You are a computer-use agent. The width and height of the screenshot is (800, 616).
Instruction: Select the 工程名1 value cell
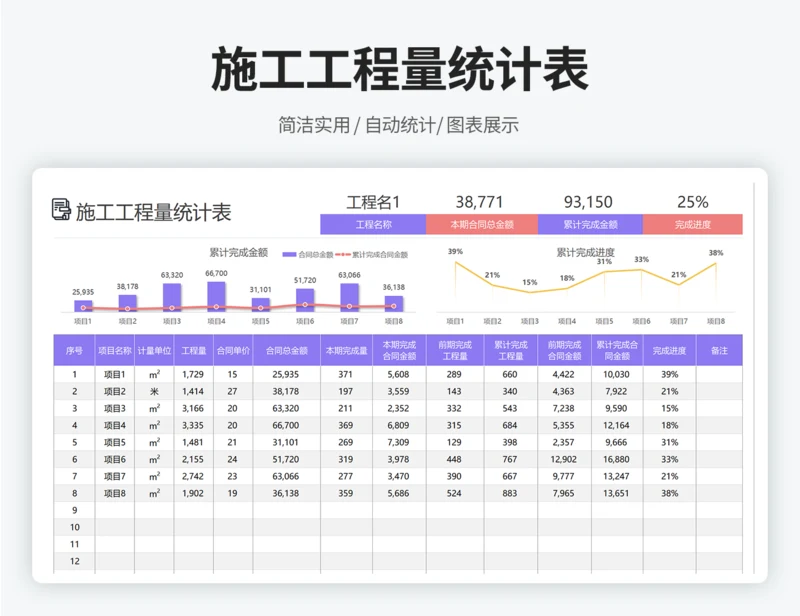[x=373, y=203]
